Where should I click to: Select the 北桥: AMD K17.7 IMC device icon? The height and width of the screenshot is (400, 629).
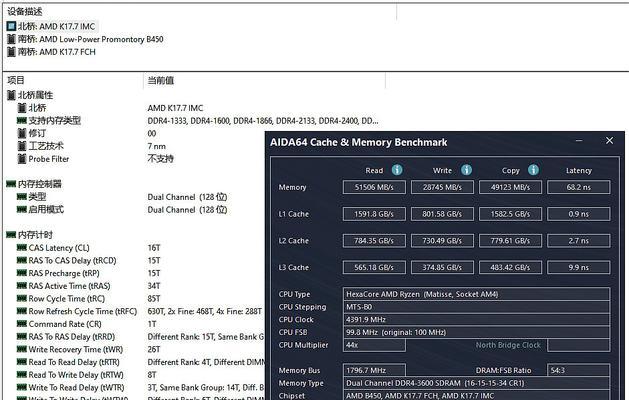(x=11, y=26)
